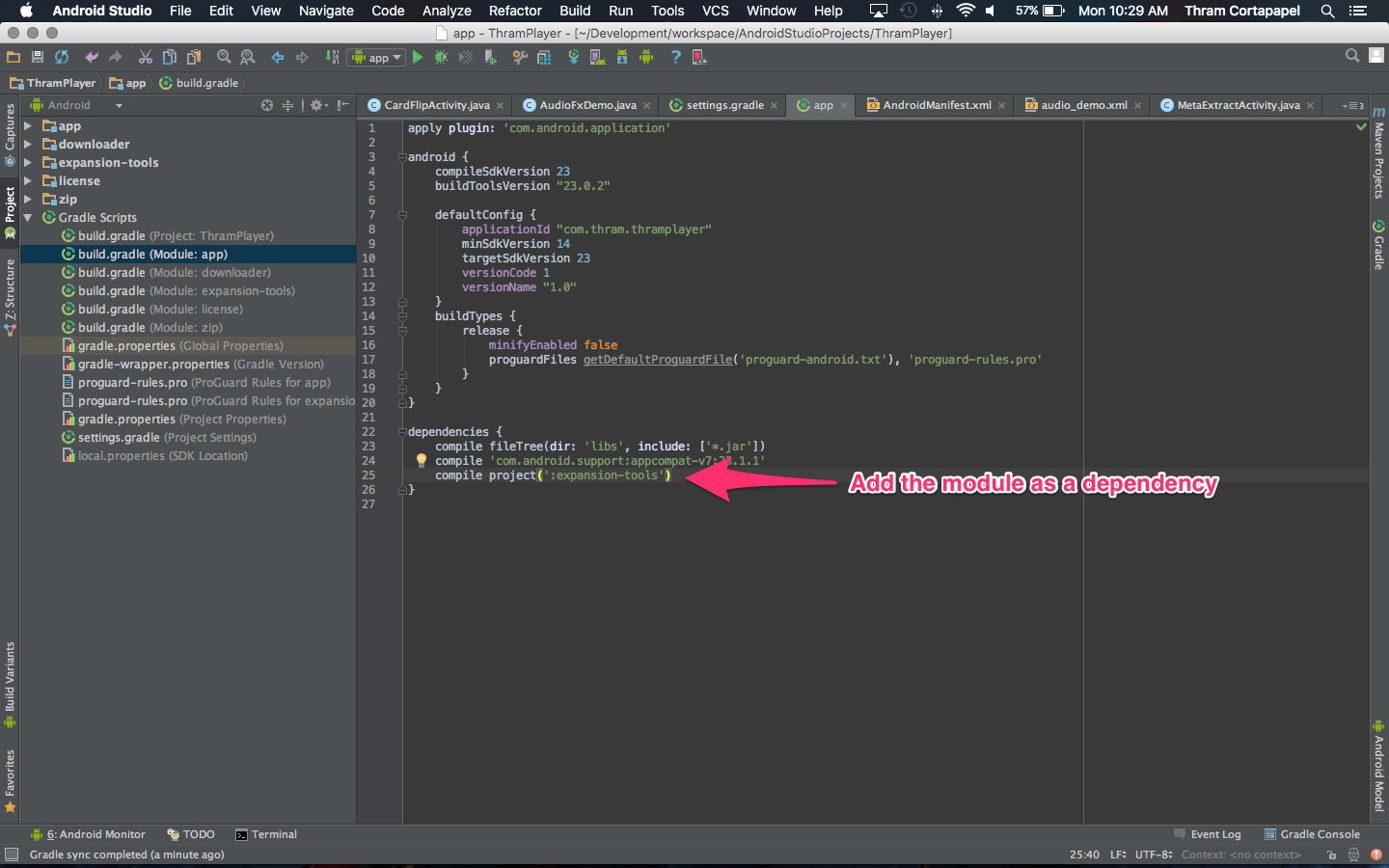Expand the license module folder

(28, 181)
